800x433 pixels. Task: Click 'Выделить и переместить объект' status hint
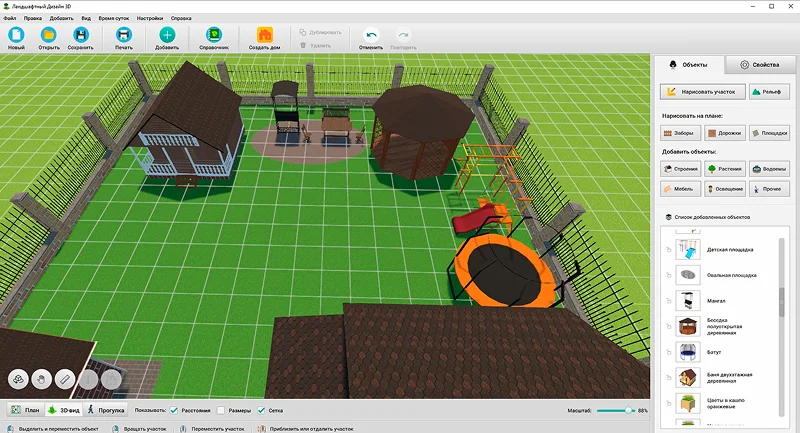(58, 429)
